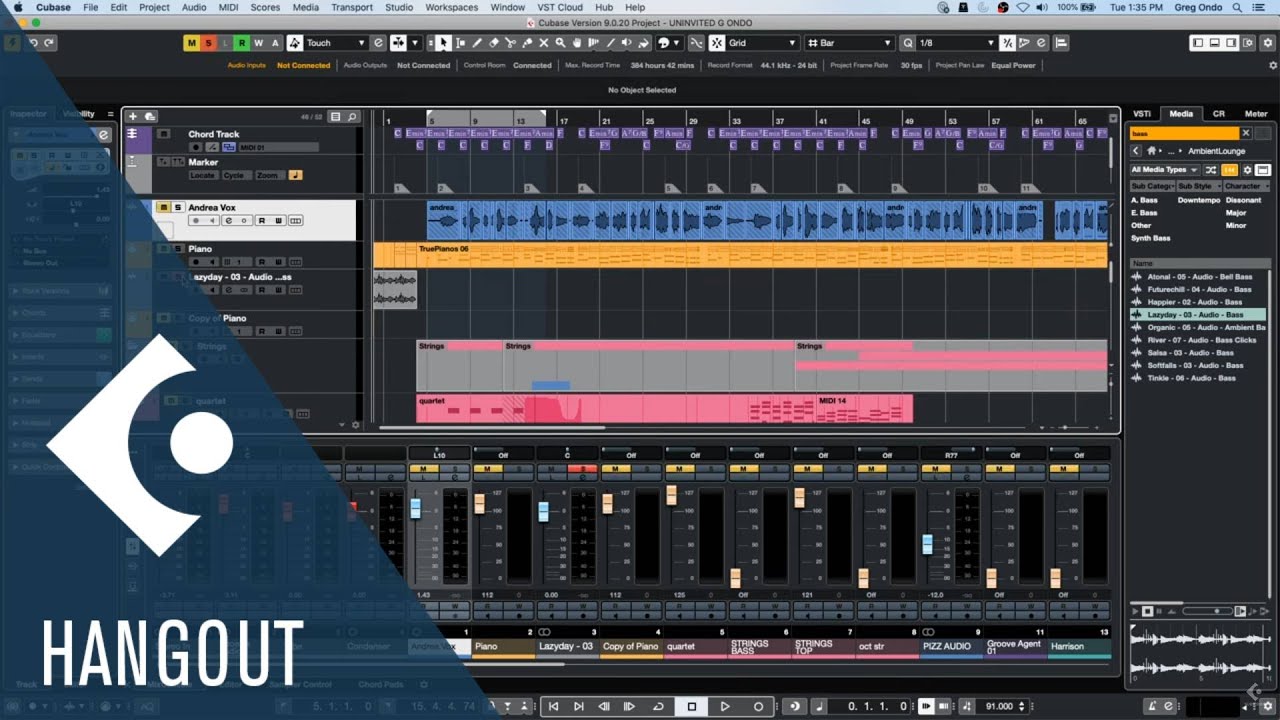Open the MIDI menu

tap(228, 7)
